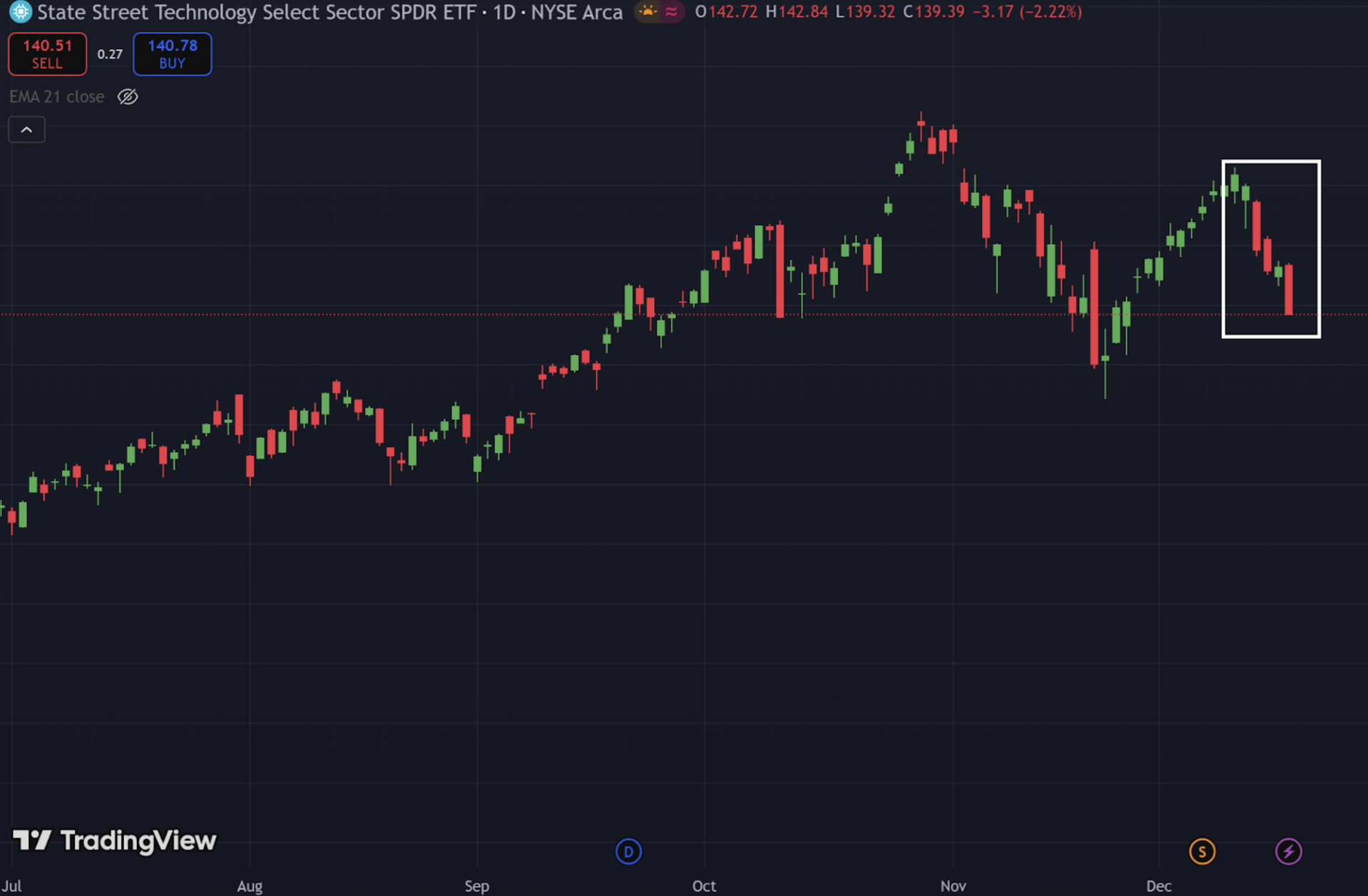Hide the EMA 21 indicator with the eye toggle

(x=128, y=97)
